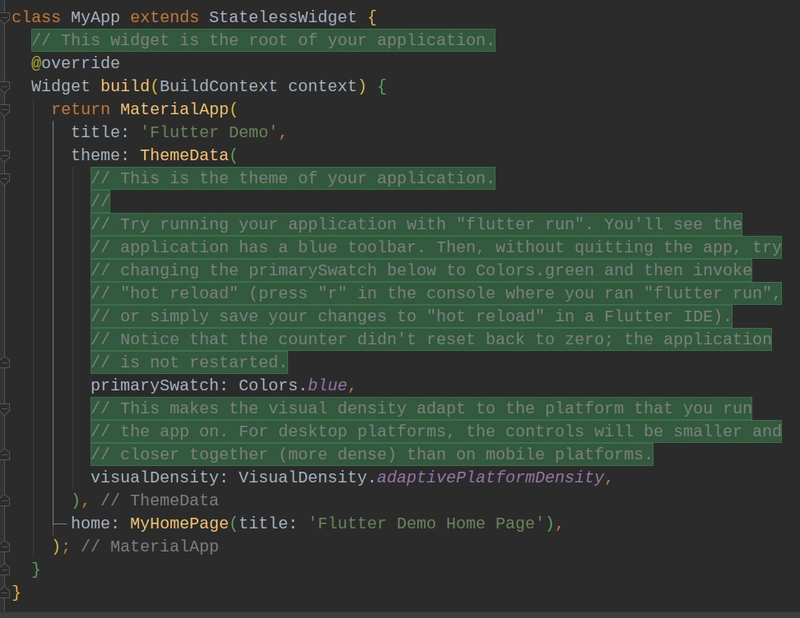Click the @override annotation

76,63
